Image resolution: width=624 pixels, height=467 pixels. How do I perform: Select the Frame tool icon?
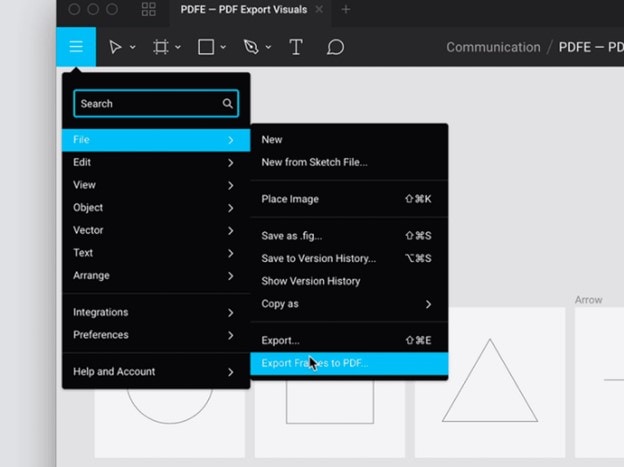161,47
